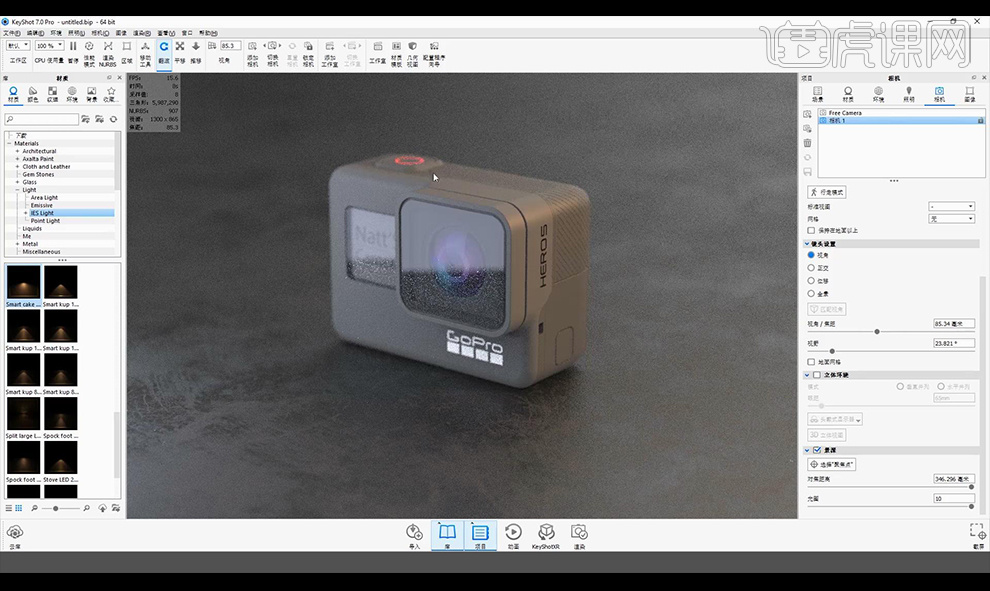
Task: Select the Shift lens radio button
Action: pos(811,280)
